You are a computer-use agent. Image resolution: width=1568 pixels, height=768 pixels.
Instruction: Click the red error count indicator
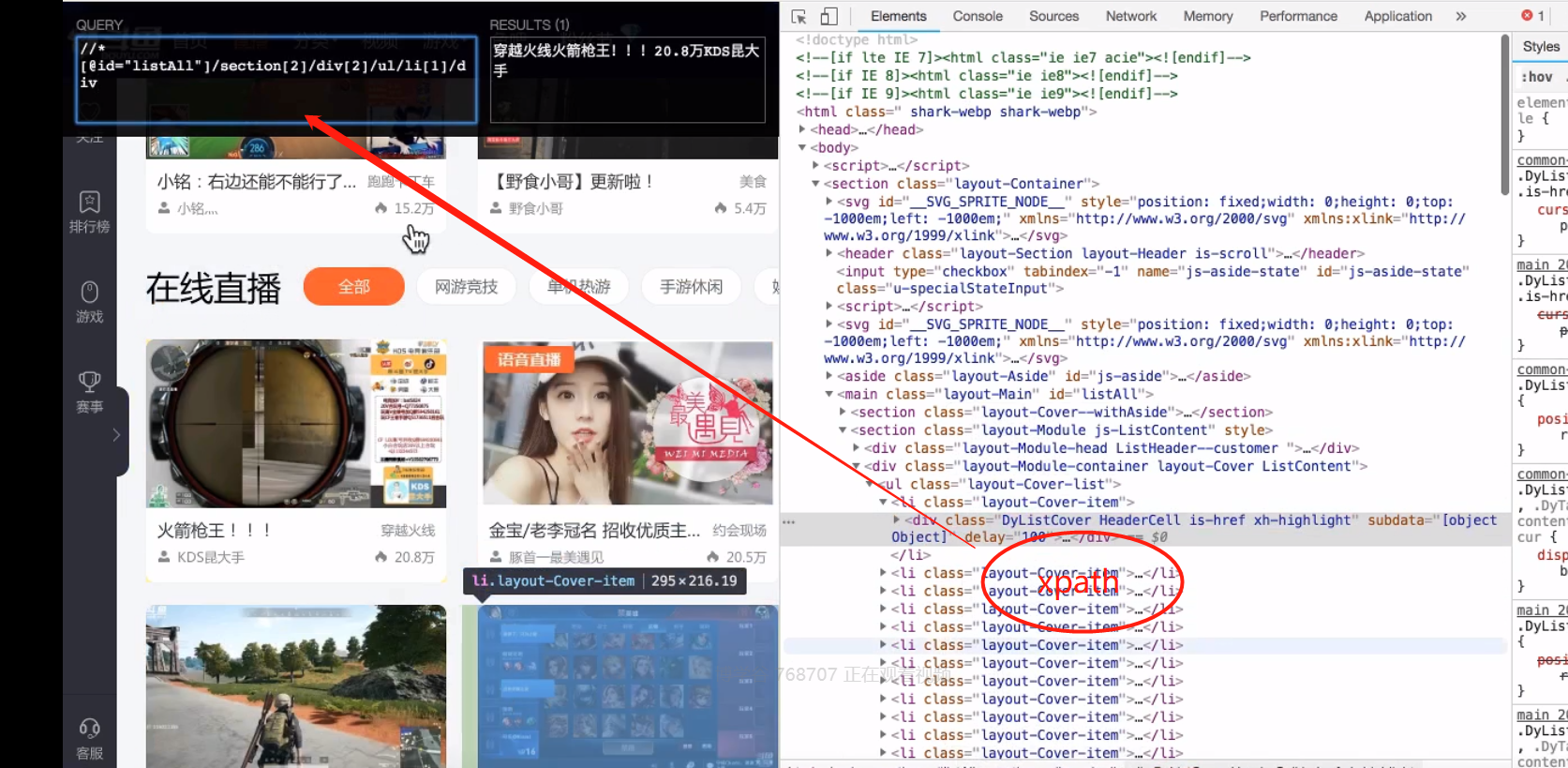tap(1532, 16)
